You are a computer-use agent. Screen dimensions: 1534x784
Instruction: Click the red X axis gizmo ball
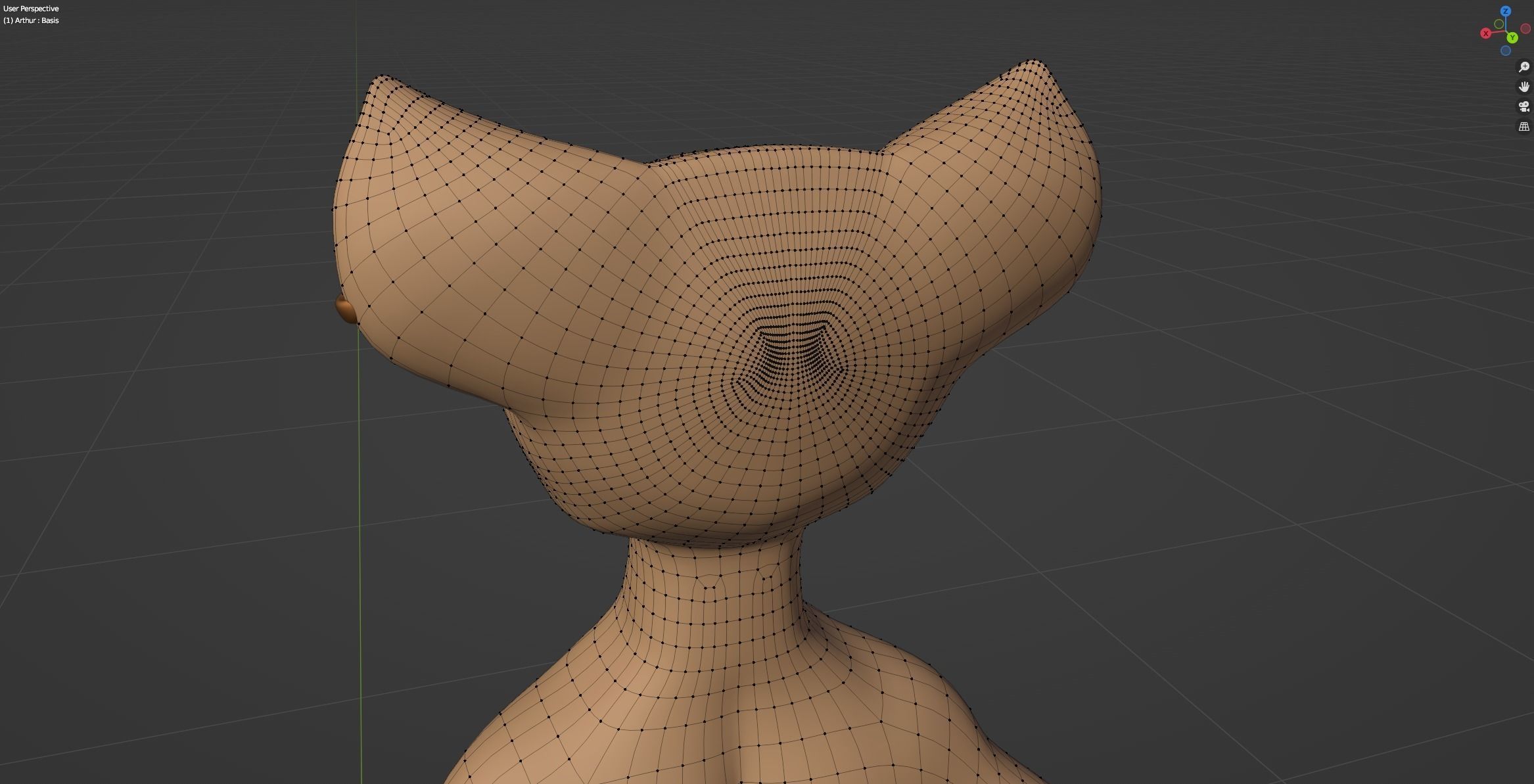[x=1485, y=34]
